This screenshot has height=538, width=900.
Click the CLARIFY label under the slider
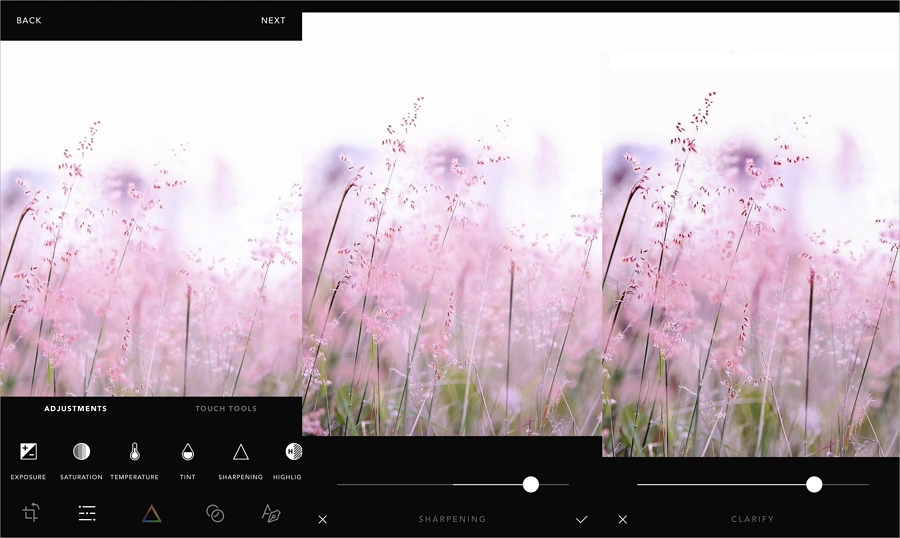pos(752,519)
